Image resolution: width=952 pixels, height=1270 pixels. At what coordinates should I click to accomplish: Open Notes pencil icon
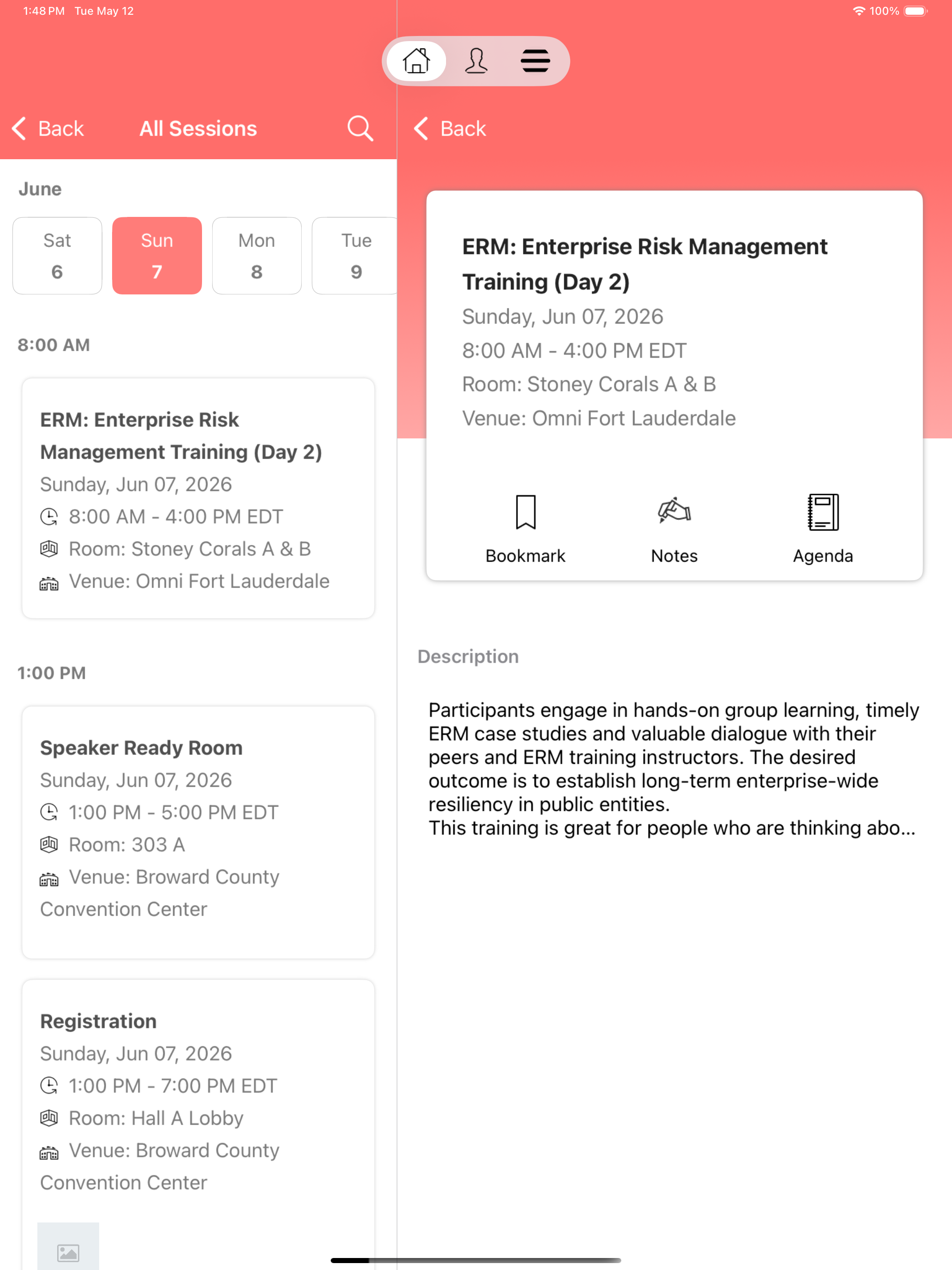coord(674,510)
